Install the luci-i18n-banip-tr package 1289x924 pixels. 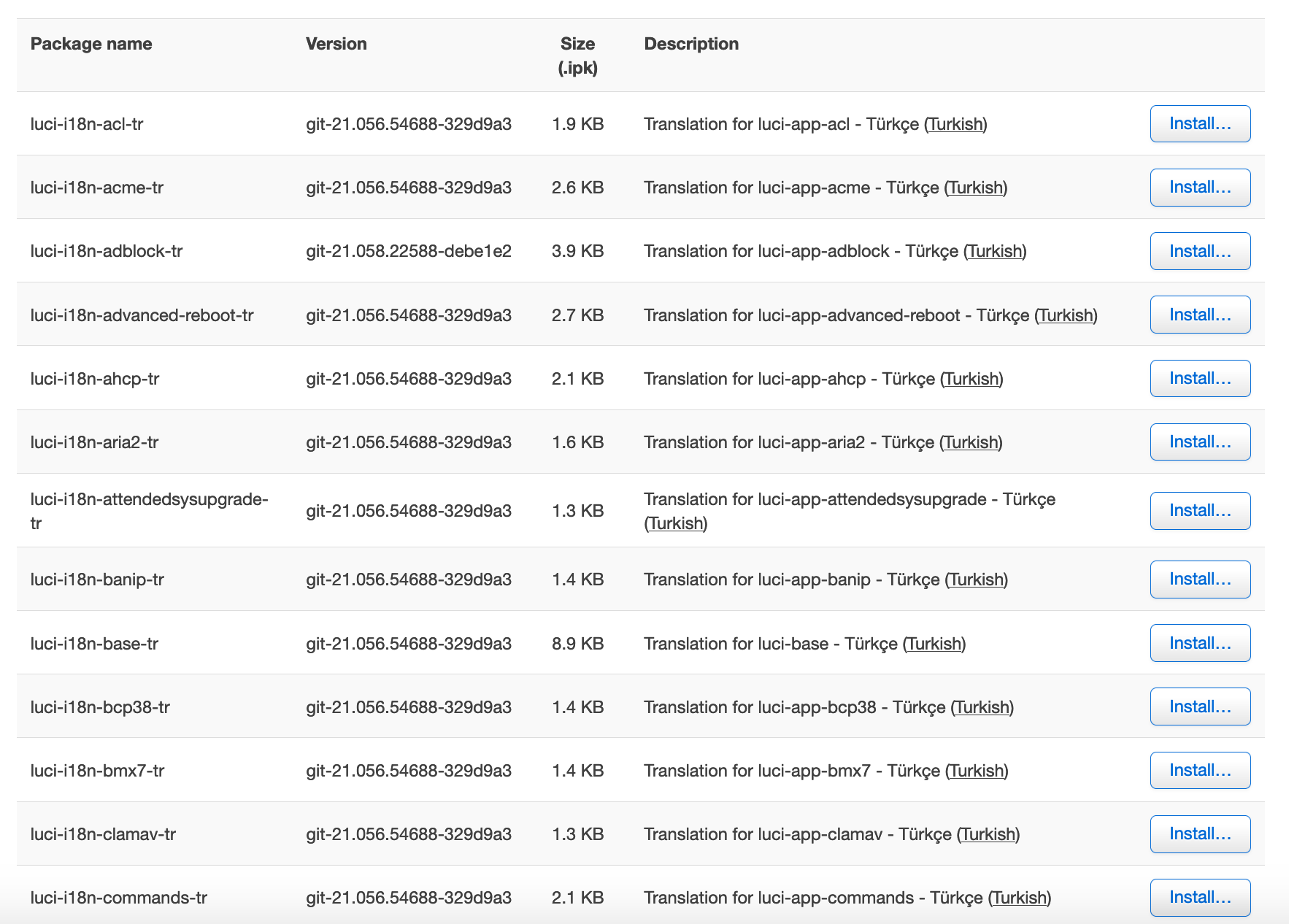tap(1200, 579)
